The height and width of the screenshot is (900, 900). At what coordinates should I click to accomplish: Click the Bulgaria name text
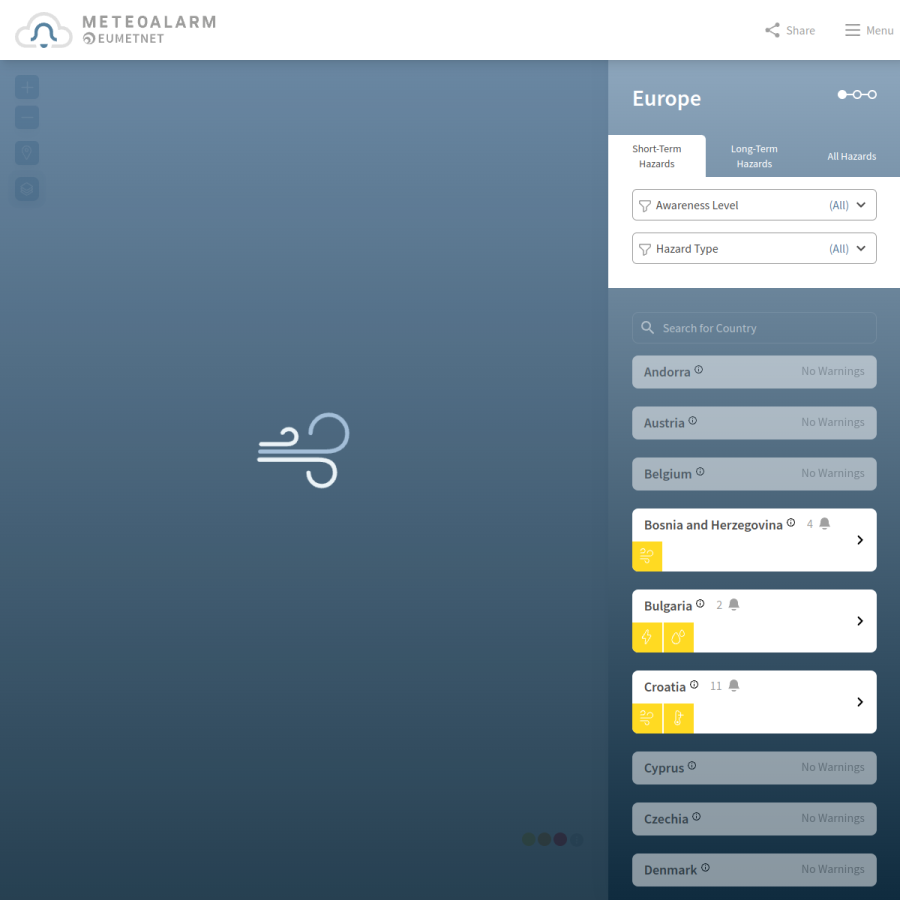pyautogui.click(x=668, y=606)
